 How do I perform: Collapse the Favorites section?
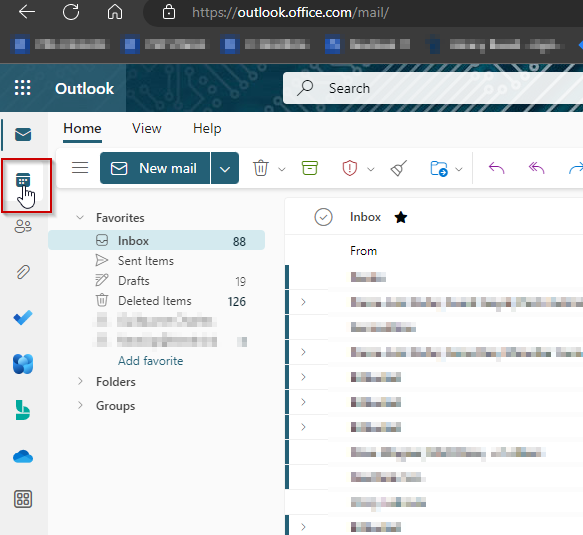(x=80, y=217)
